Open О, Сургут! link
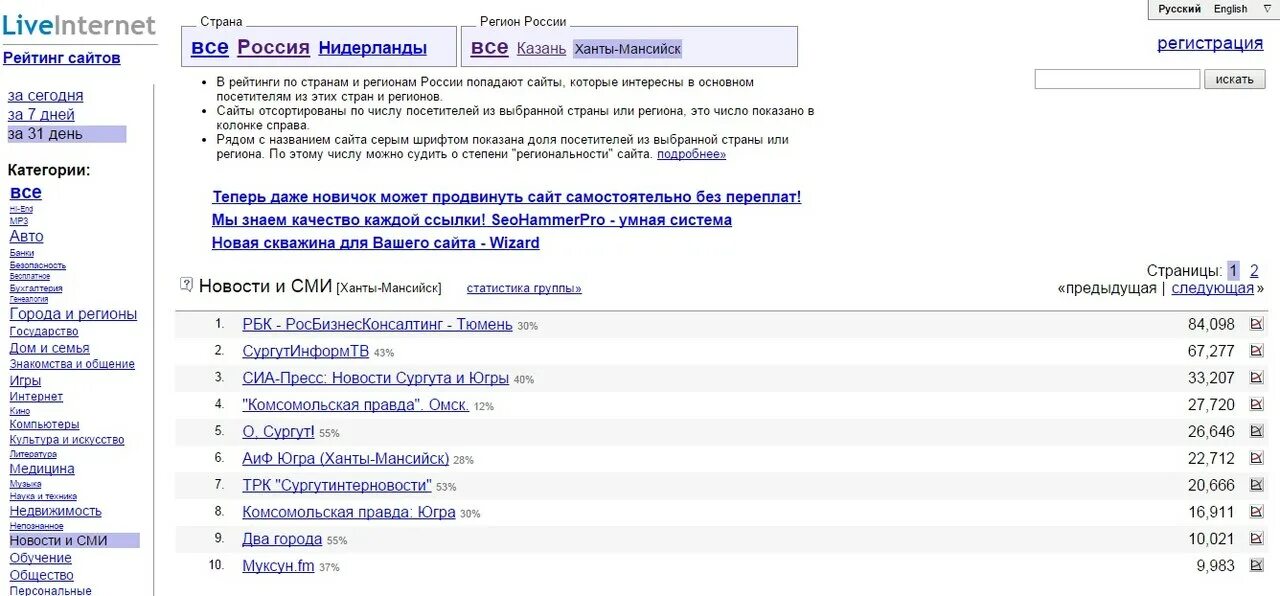The image size is (1280, 596). [x=278, y=432]
